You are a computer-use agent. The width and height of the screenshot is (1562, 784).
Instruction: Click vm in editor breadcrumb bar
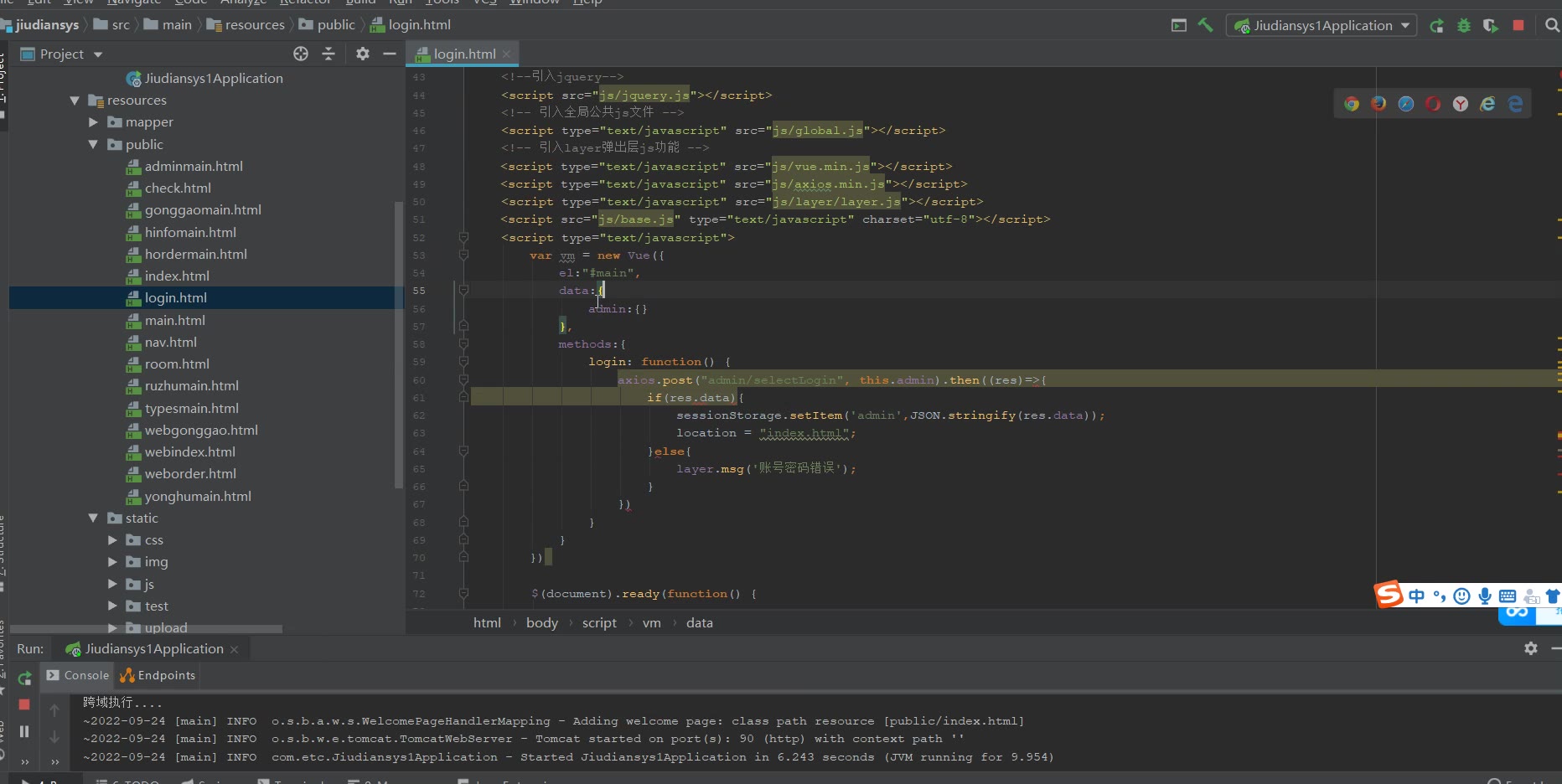[x=652, y=622]
